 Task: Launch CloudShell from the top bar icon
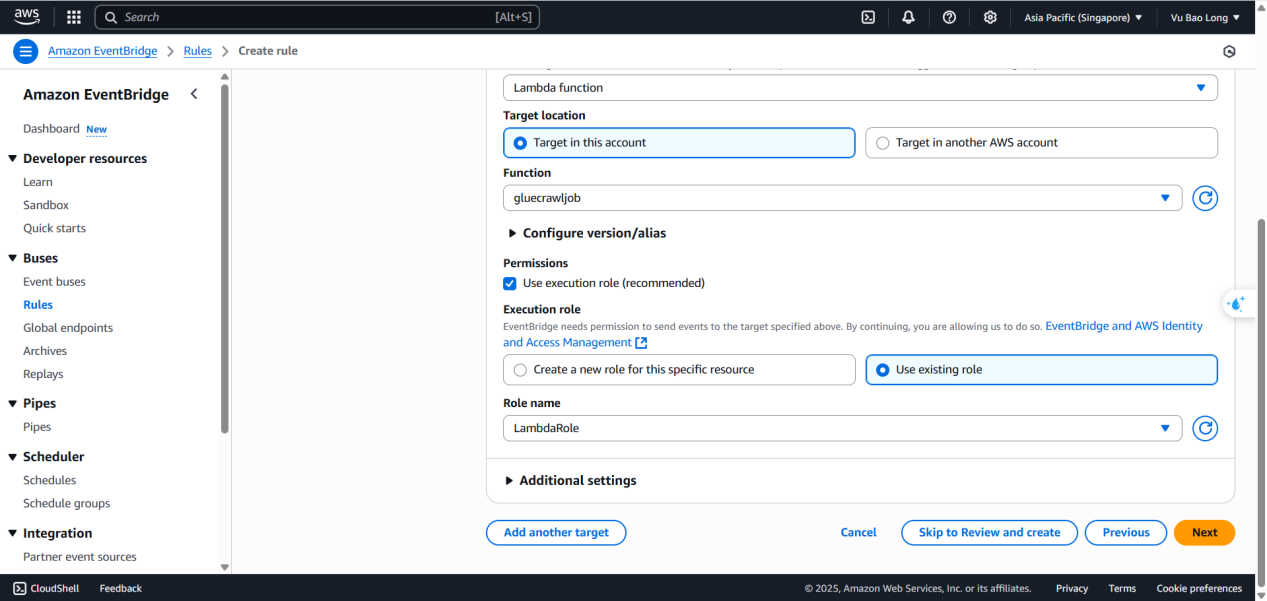[x=869, y=17]
